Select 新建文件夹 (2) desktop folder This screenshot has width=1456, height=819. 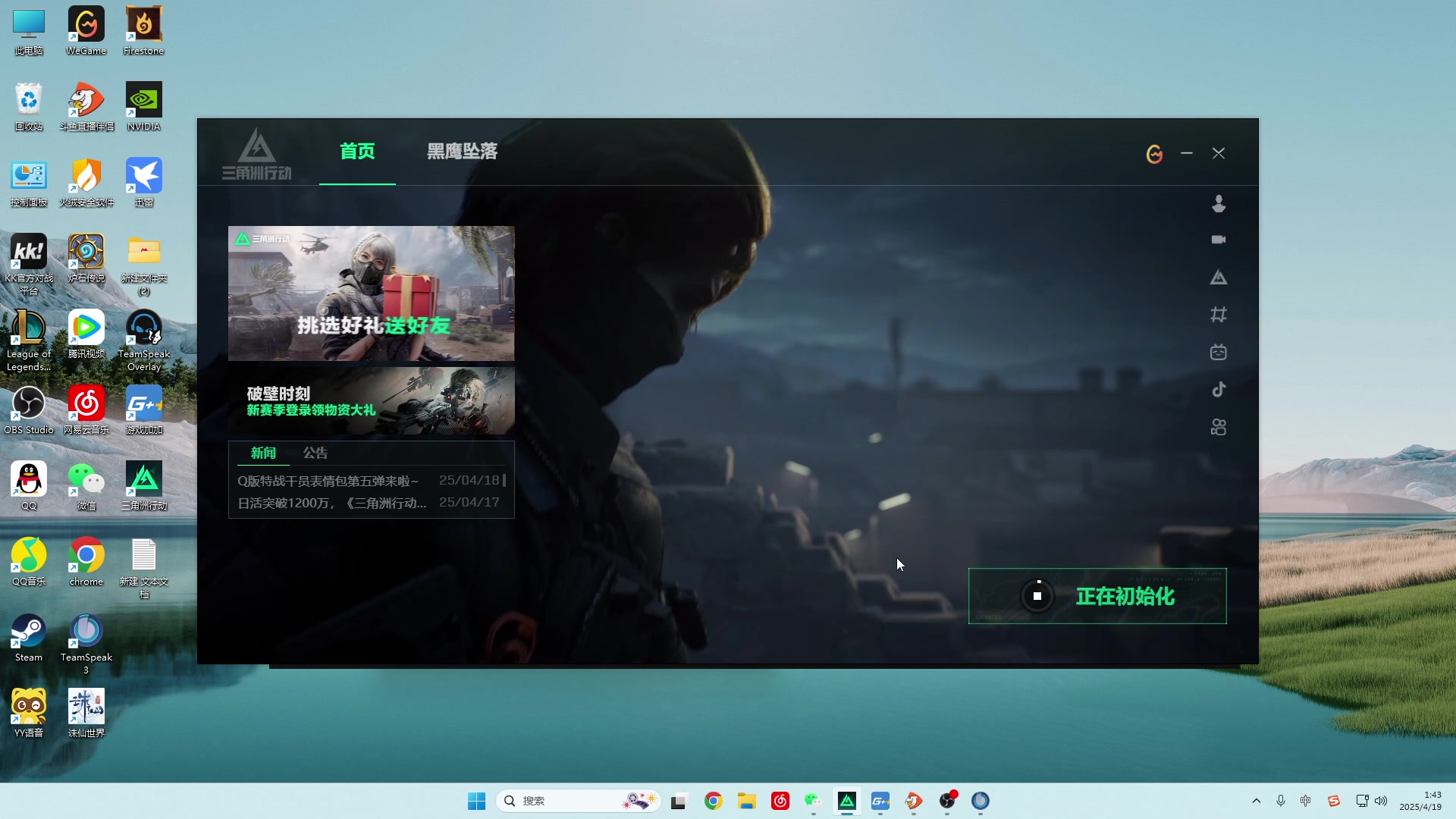tap(143, 265)
